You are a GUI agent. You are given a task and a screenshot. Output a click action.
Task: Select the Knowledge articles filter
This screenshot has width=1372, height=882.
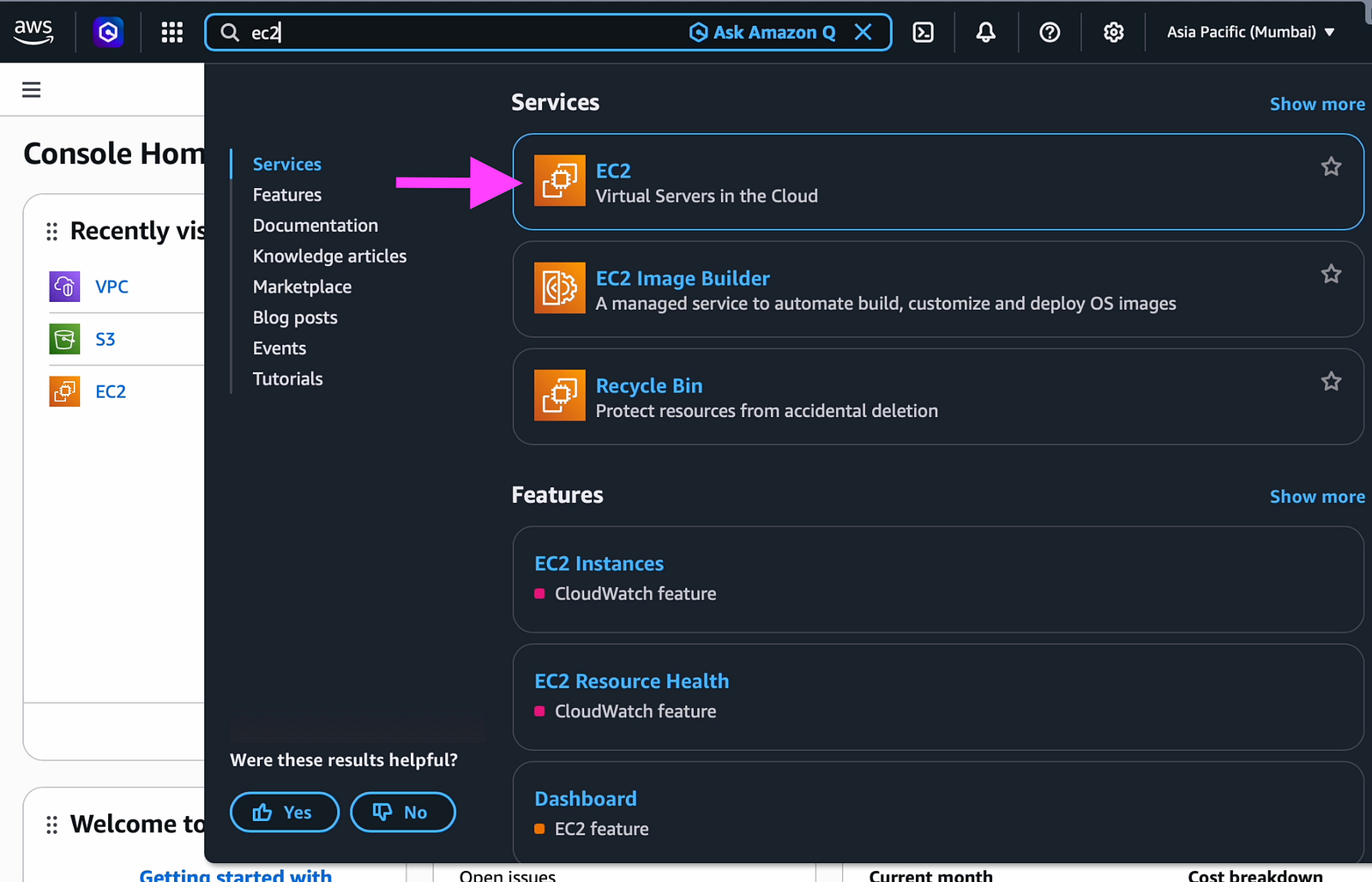(330, 256)
